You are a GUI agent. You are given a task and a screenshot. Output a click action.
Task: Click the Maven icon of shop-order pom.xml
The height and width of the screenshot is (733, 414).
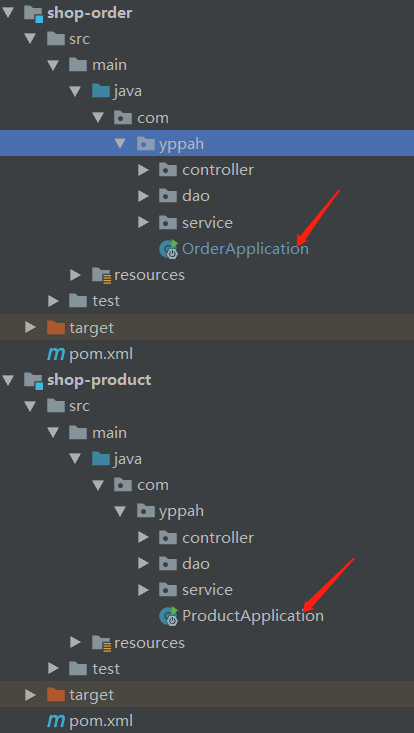click(x=56, y=354)
